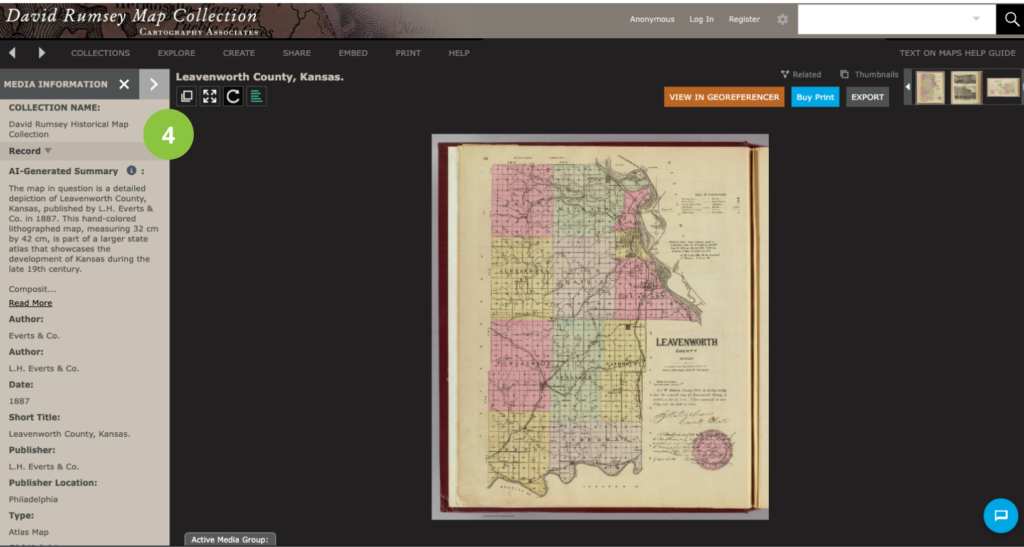1024x547 pixels.
Task: Select the date value '1887'
Action: click(19, 401)
